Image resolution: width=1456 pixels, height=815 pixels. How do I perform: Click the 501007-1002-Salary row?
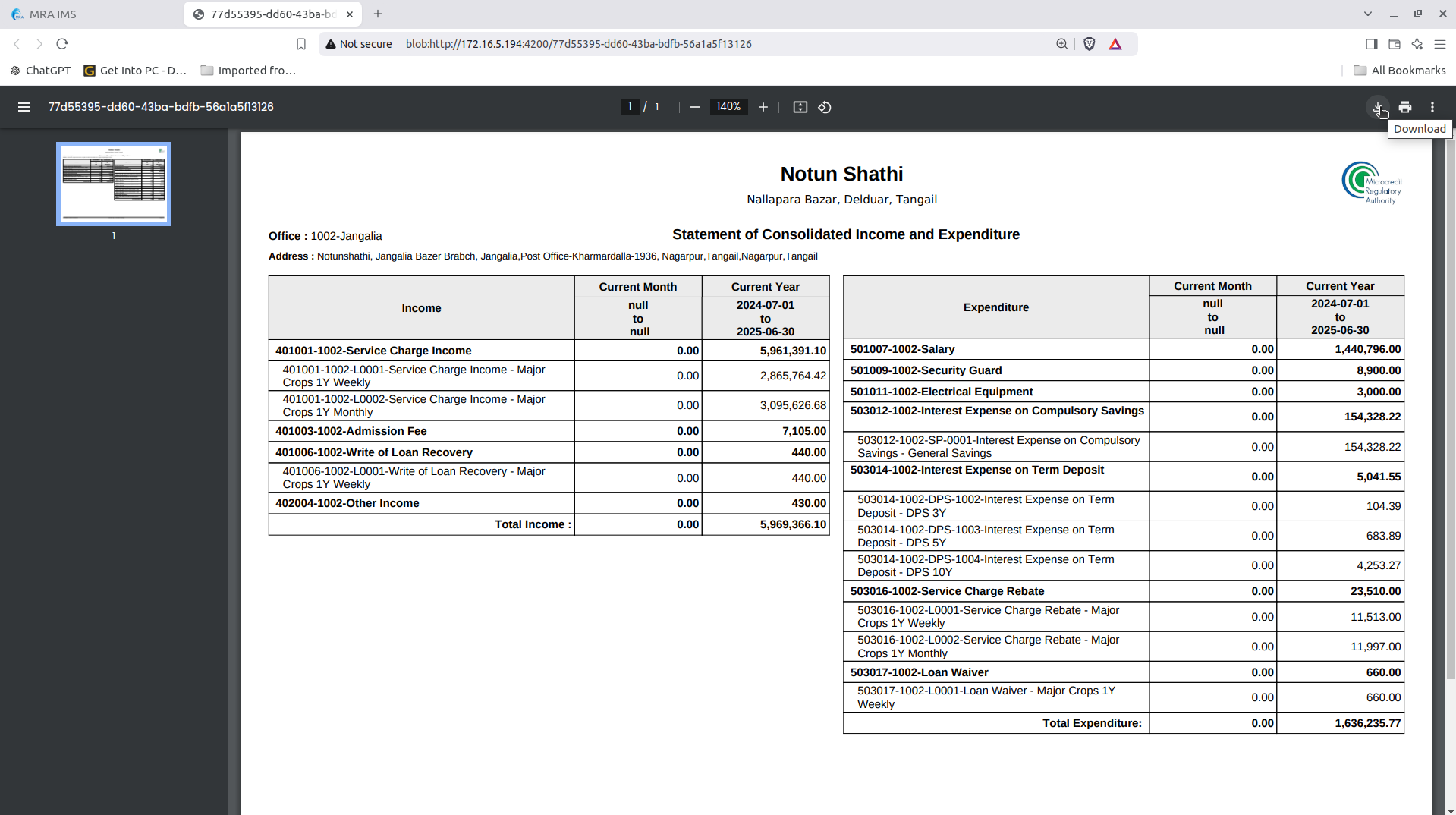click(x=1124, y=349)
